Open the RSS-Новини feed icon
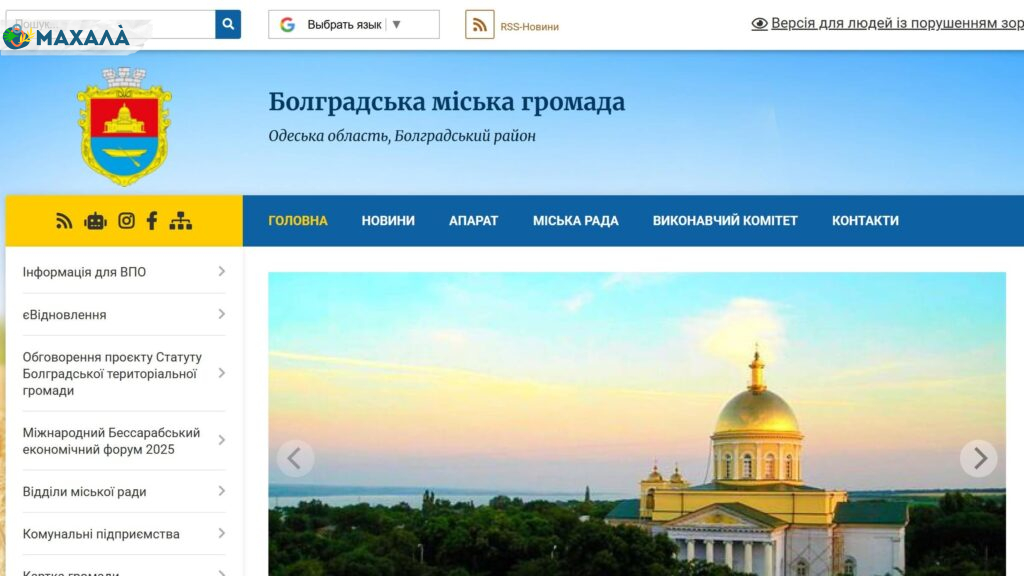 click(479, 25)
